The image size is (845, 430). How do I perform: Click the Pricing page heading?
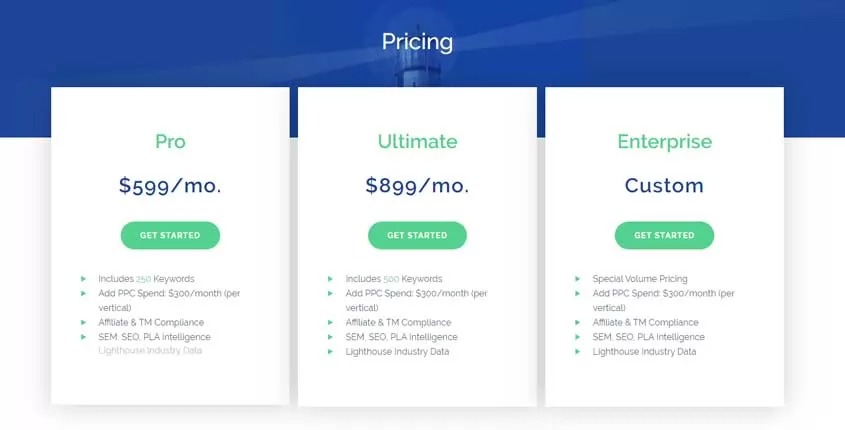coord(417,42)
